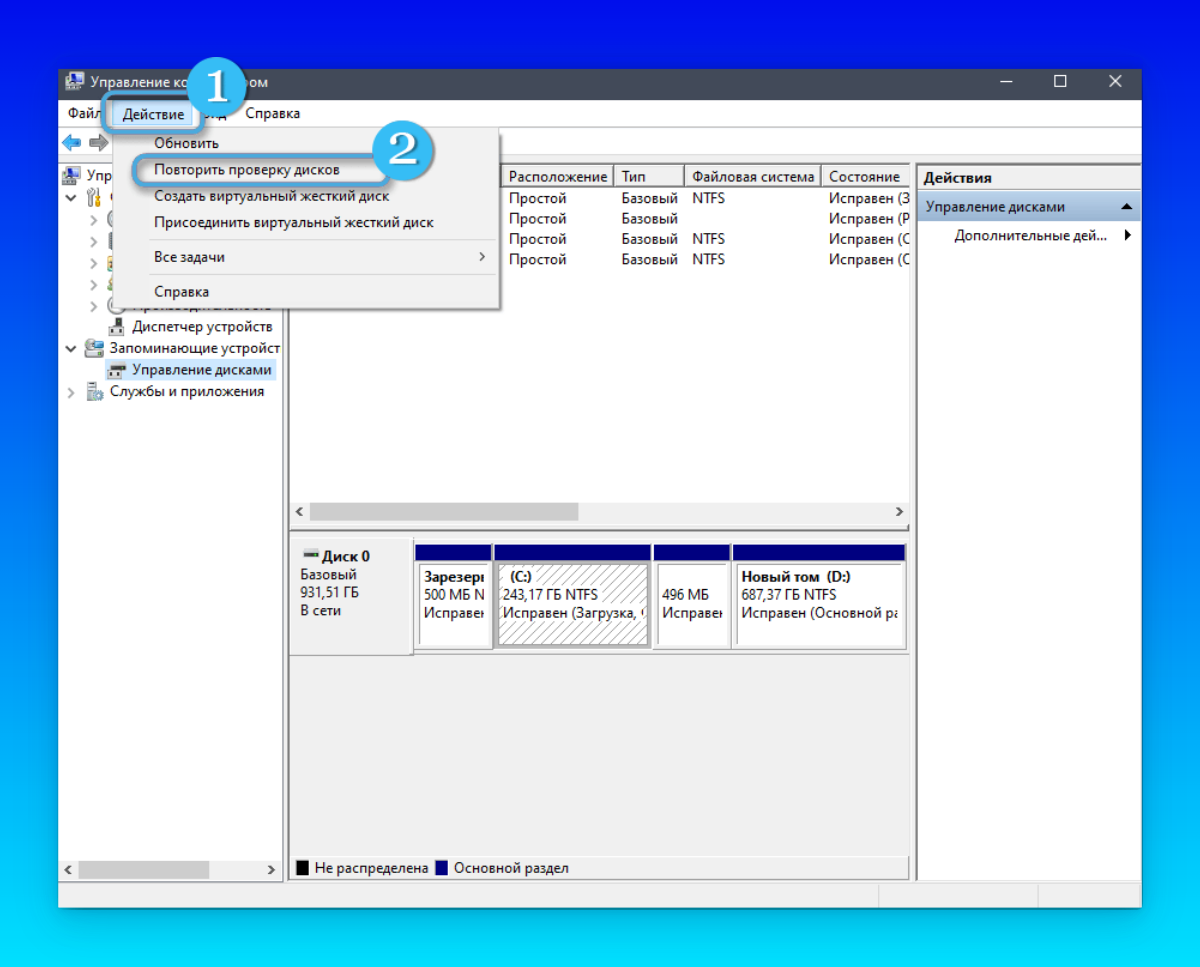Viewport: 1200px width, 967px height.
Task: Click the arrow next to Дополнительные действия
Action: (1128, 236)
